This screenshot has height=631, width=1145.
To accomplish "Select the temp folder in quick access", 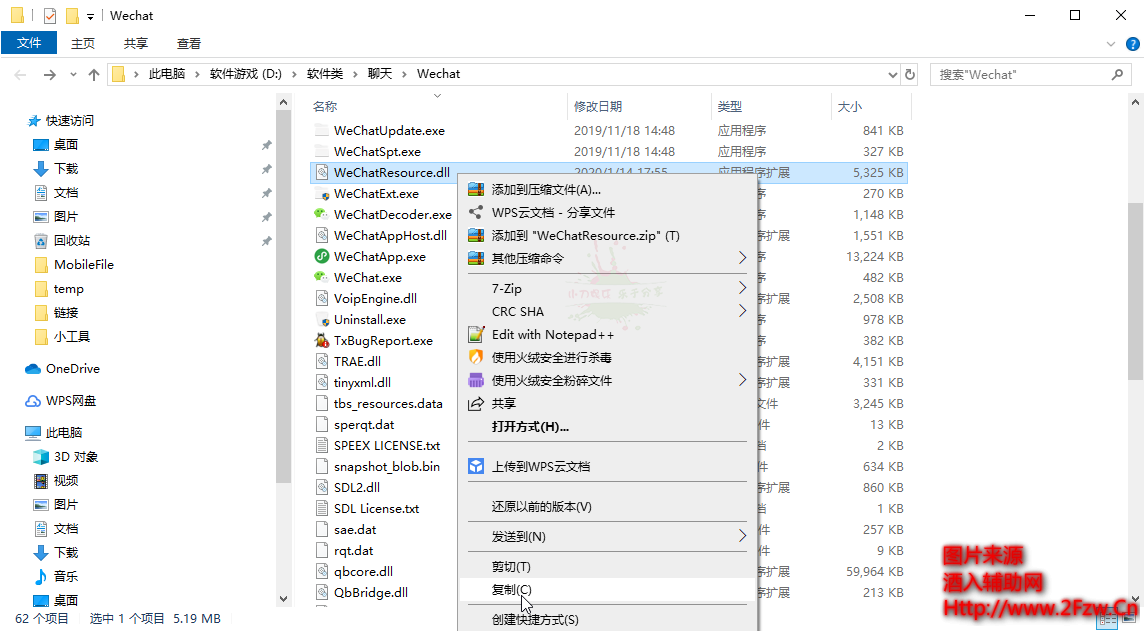I will coord(69,289).
